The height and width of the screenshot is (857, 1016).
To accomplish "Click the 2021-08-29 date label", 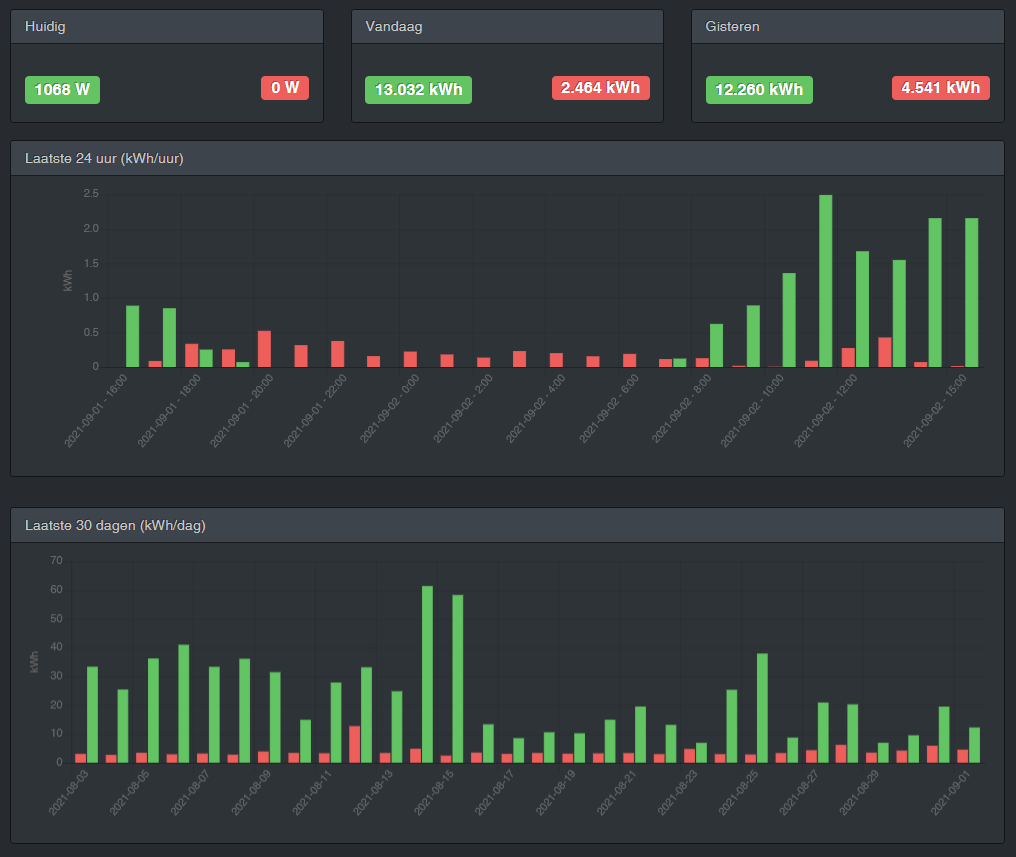I will pyautogui.click(x=859, y=793).
